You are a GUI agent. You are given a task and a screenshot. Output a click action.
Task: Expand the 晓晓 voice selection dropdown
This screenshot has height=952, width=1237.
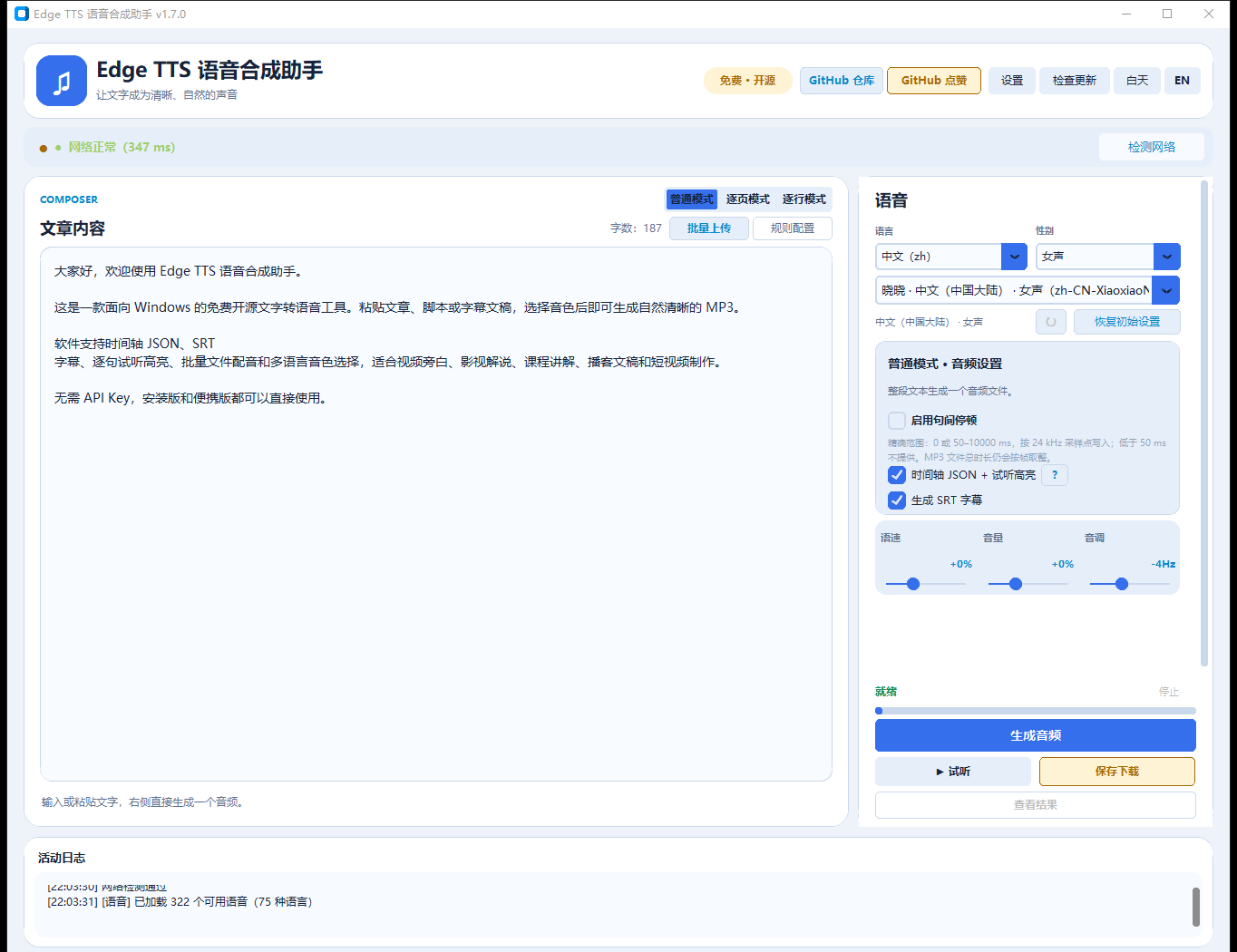1028,290
